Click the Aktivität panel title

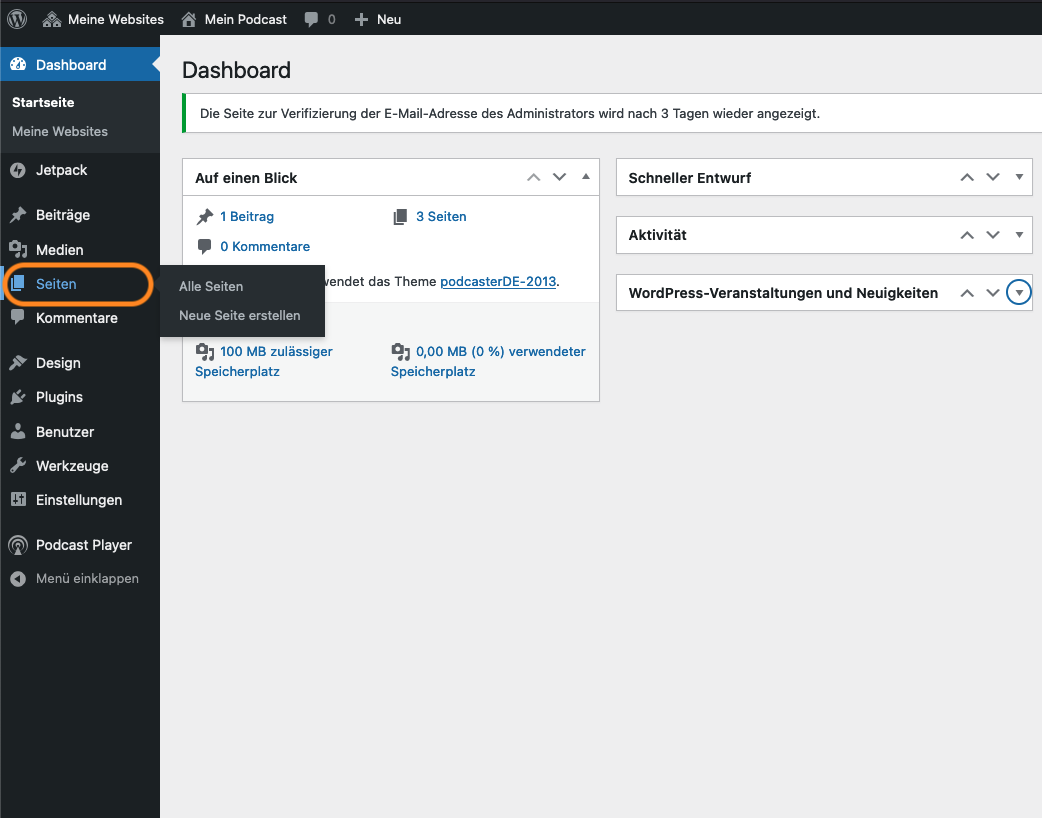click(657, 235)
